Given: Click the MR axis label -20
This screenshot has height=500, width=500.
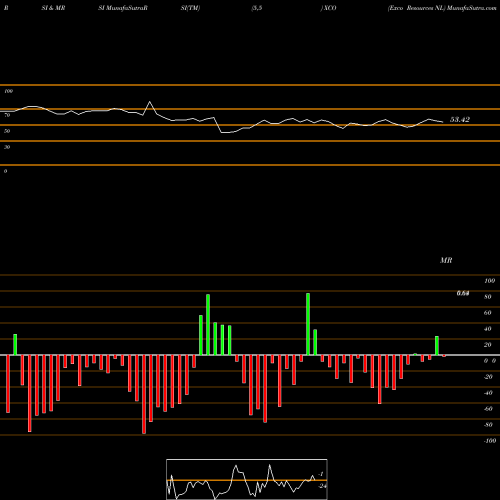Looking at the screenshot, I should (488, 377).
